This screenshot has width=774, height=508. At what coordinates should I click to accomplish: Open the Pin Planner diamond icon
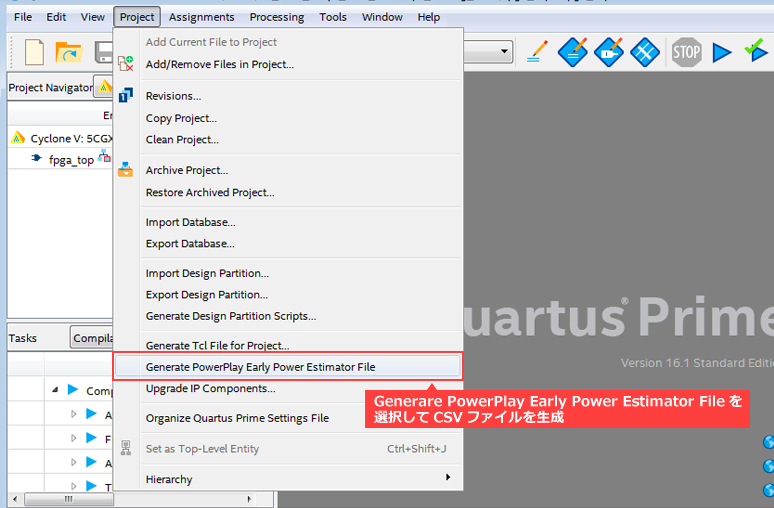click(609, 52)
